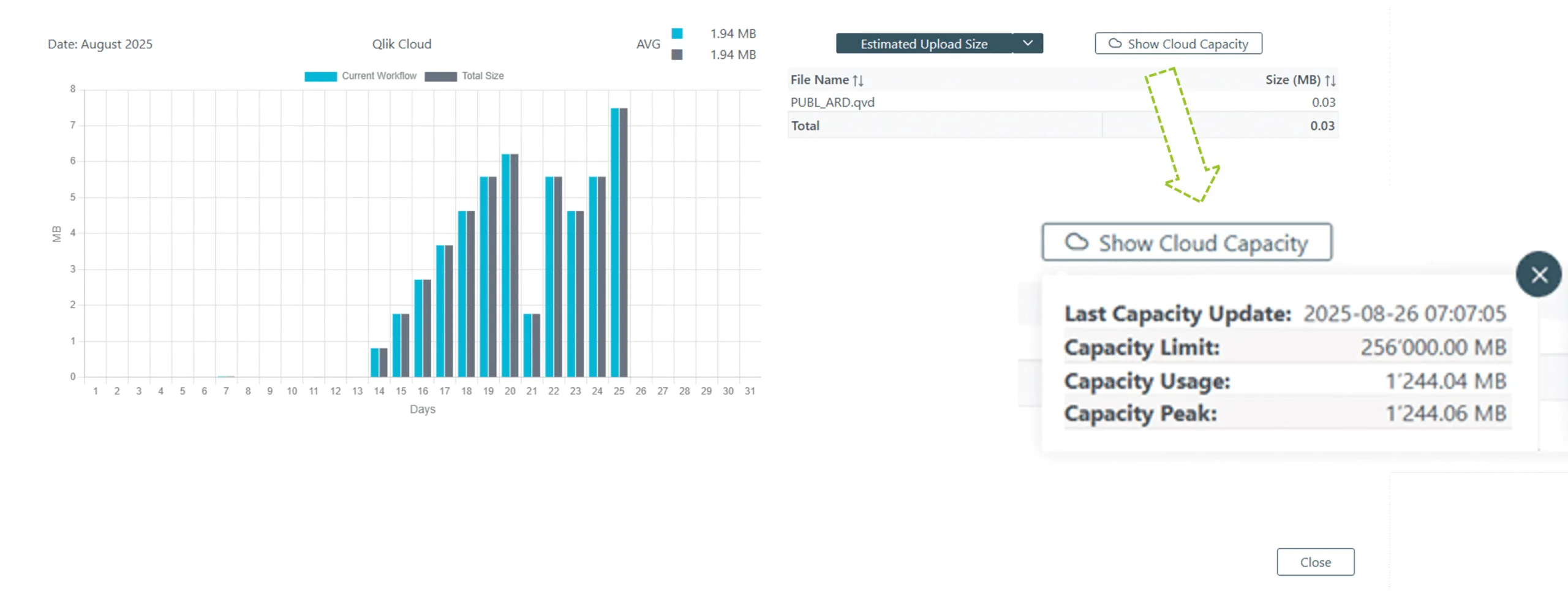Click the Last Capacity Update timestamp
This screenshot has width=1568, height=591.
[1404, 314]
